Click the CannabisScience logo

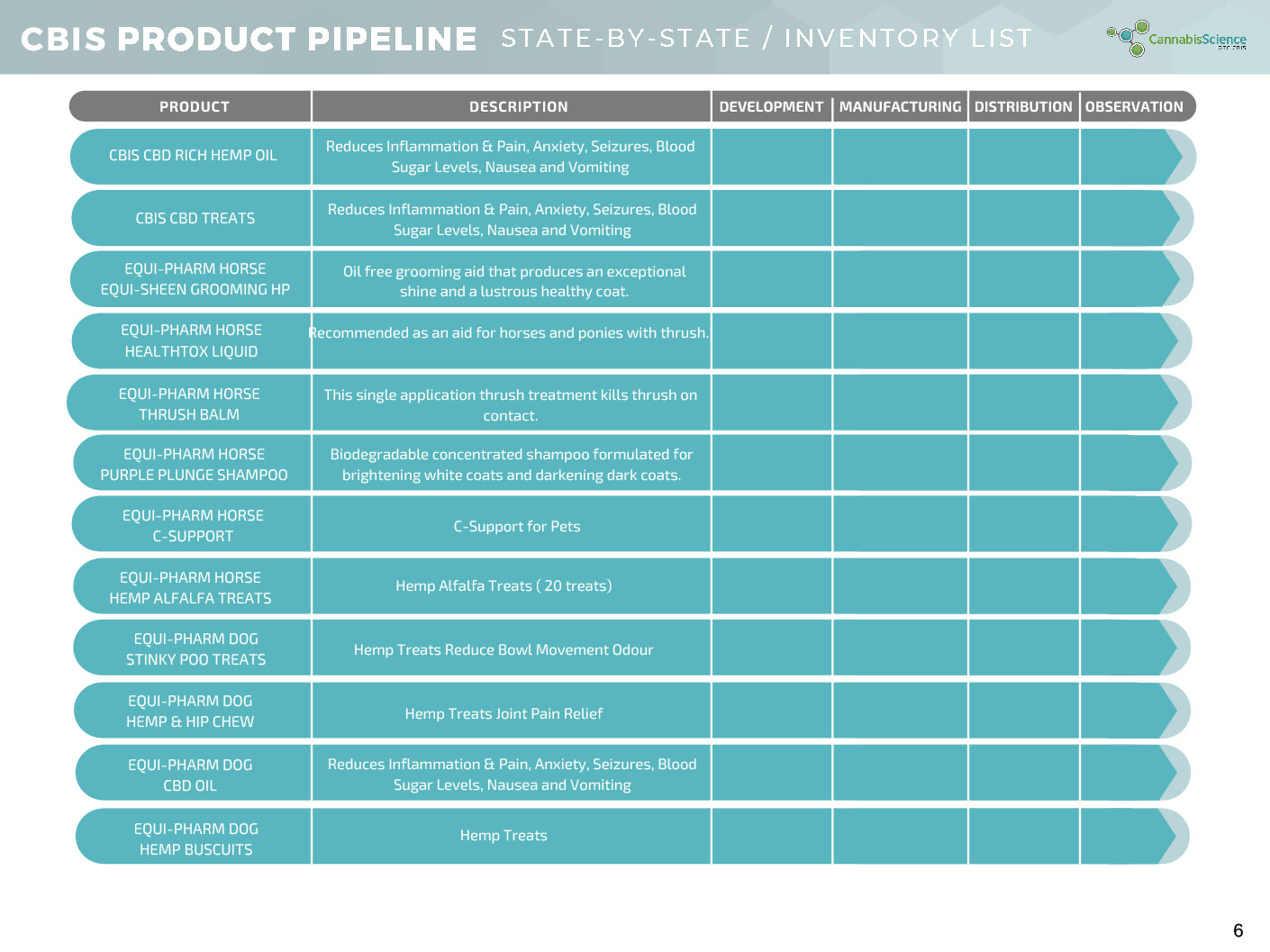coord(1176,38)
